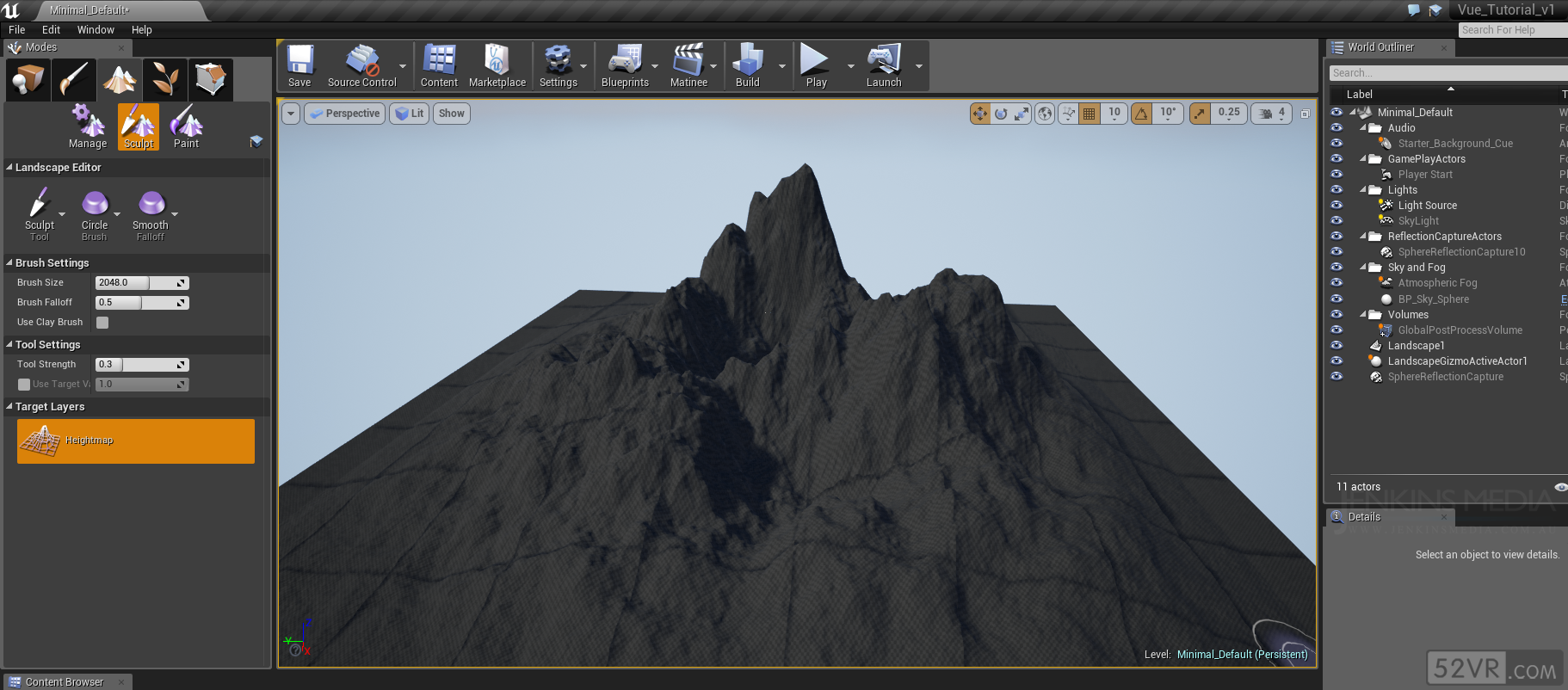Collapse Tool Settings section
The height and width of the screenshot is (690, 1568).
click(x=9, y=344)
